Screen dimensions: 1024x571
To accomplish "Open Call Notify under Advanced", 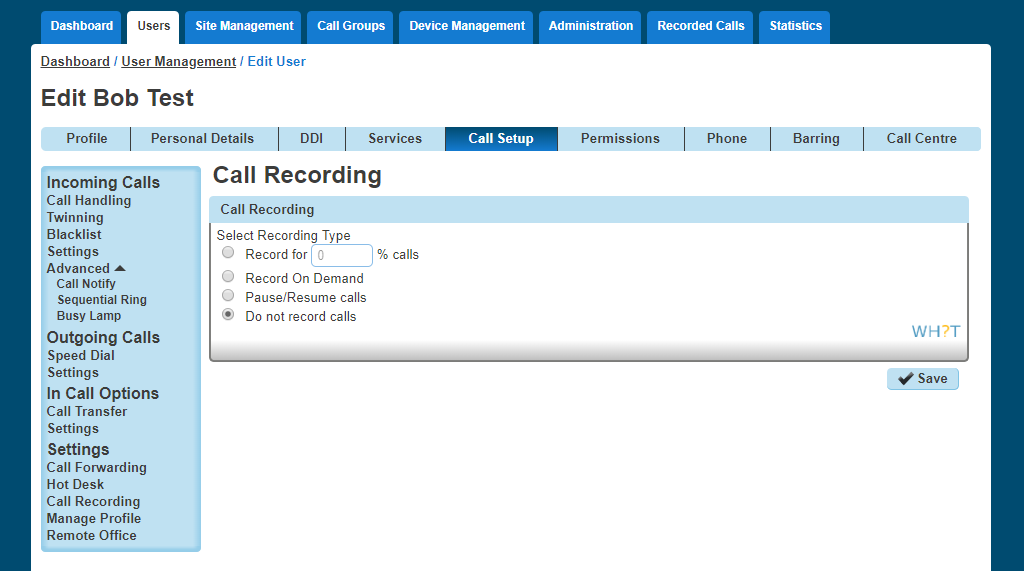I will point(86,284).
